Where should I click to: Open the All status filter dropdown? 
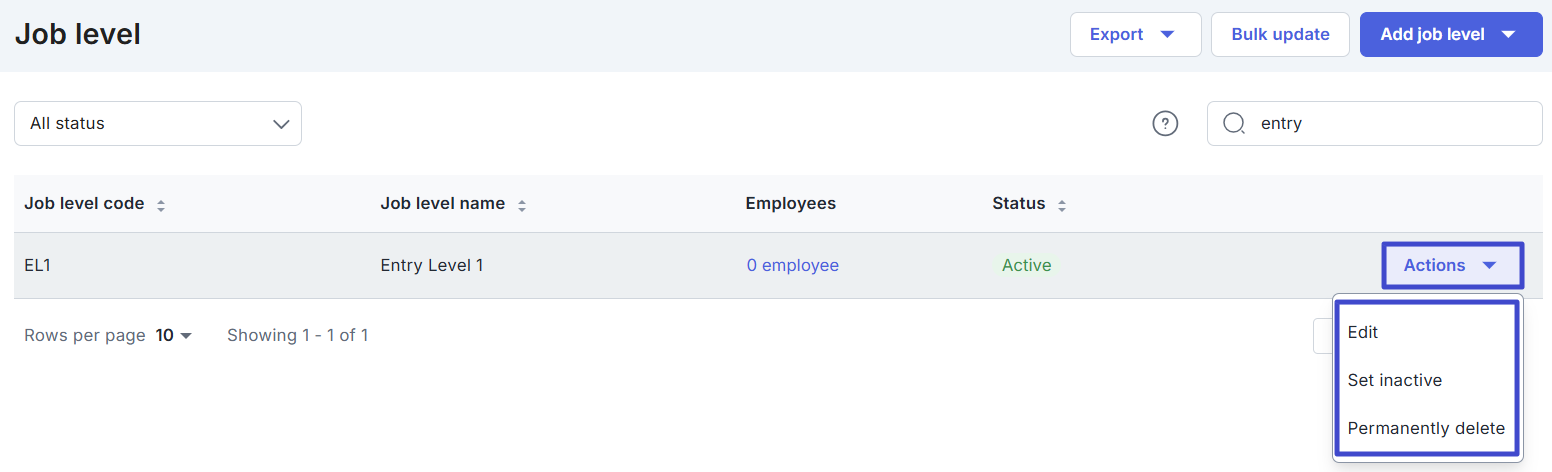click(158, 124)
